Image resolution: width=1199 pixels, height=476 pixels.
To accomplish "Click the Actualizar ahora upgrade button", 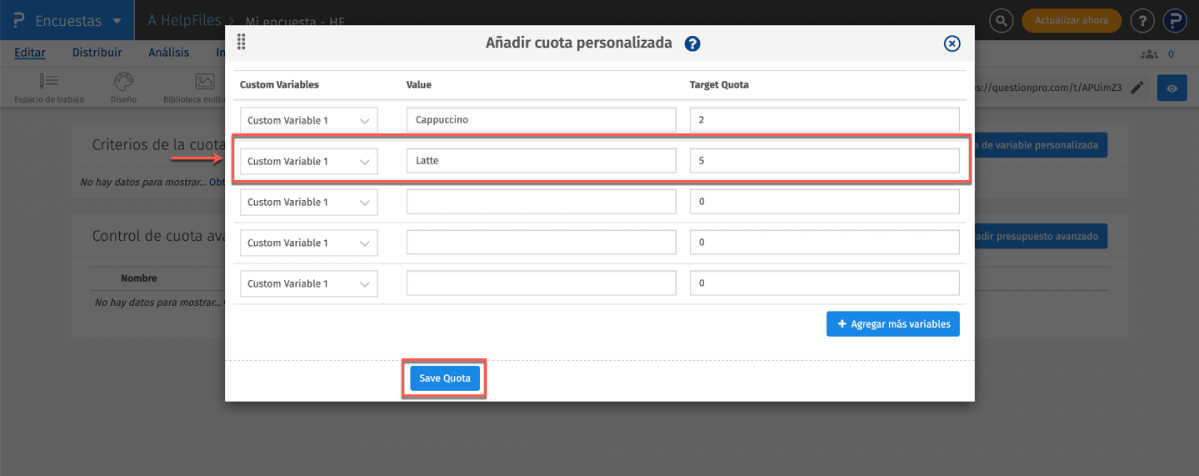I will [x=1071, y=20].
